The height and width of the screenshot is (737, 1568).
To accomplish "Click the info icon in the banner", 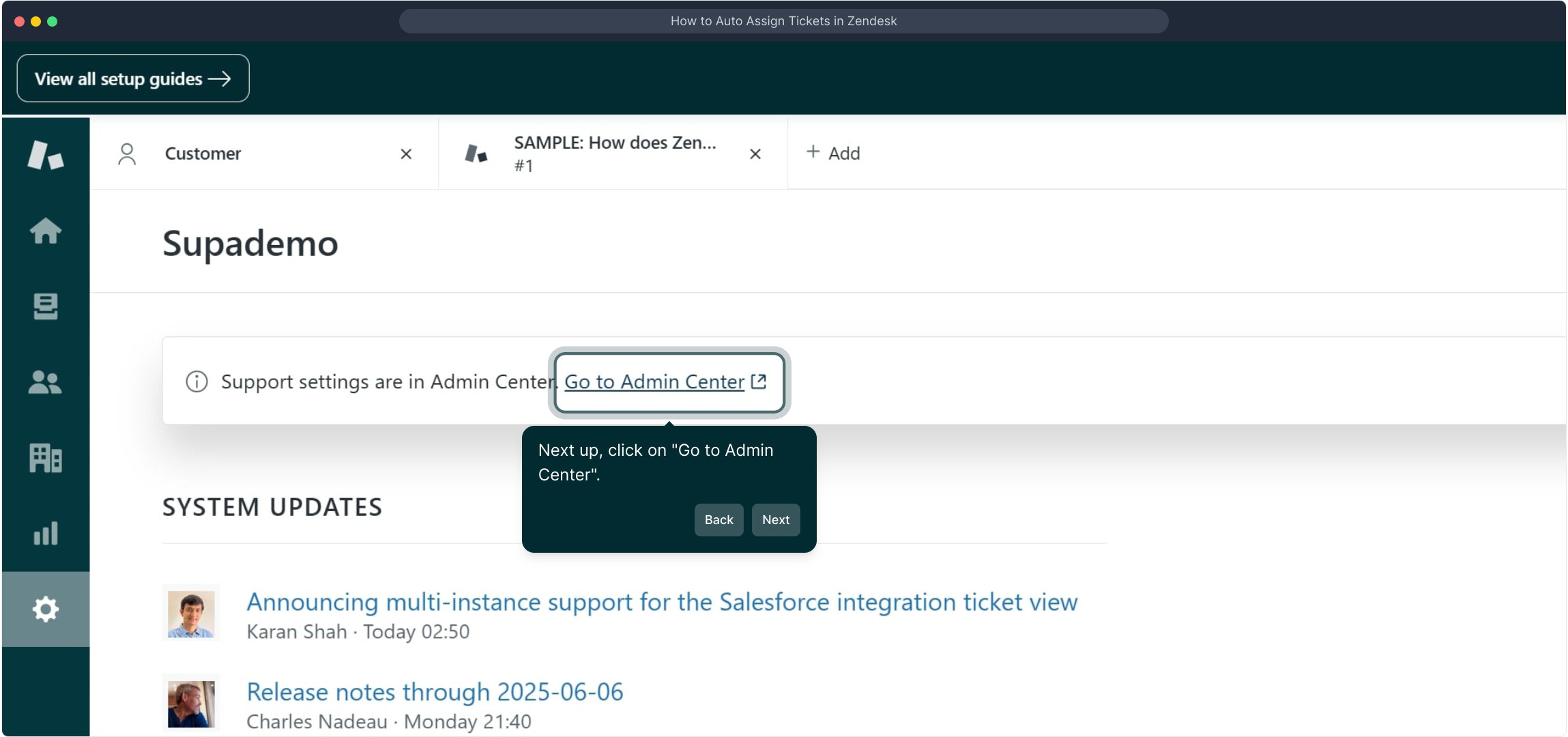I will 197,381.
